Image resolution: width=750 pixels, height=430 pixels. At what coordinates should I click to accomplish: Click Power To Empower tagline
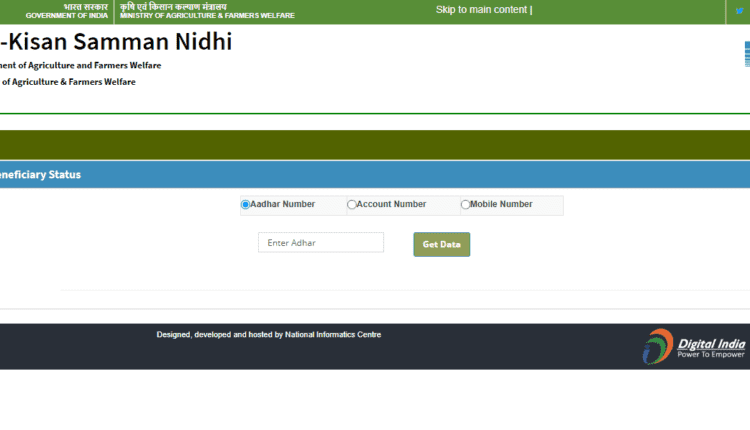pyautogui.click(x=711, y=354)
